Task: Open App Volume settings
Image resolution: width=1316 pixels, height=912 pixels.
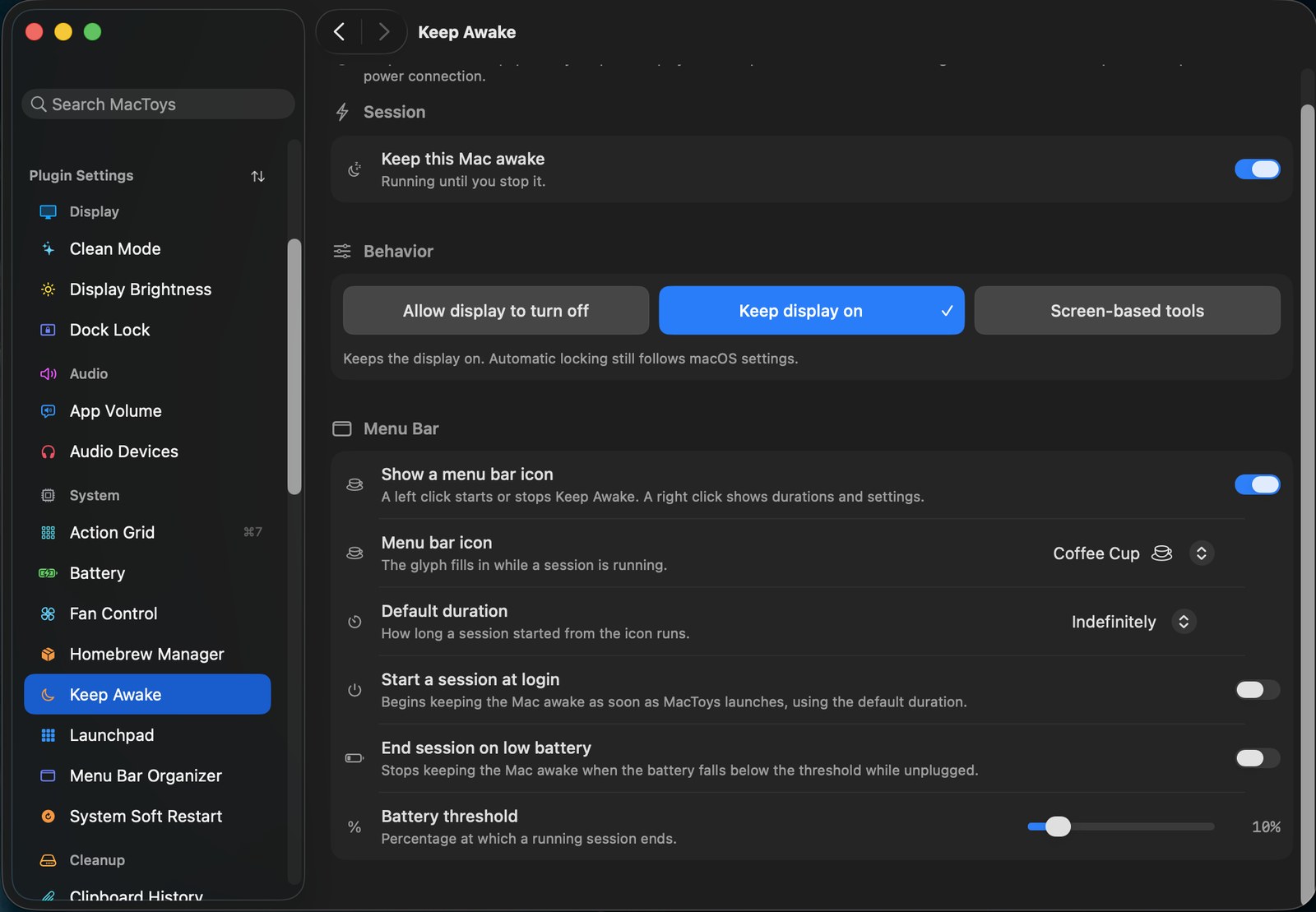Action: [x=147, y=411]
